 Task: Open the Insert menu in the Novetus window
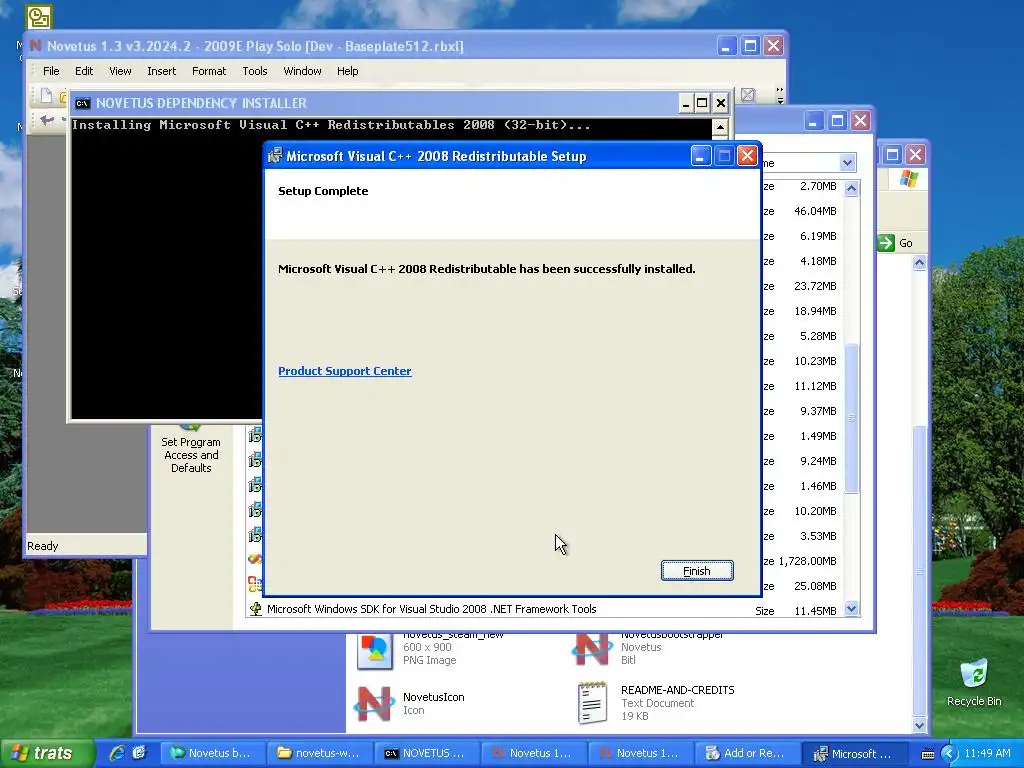click(x=161, y=71)
